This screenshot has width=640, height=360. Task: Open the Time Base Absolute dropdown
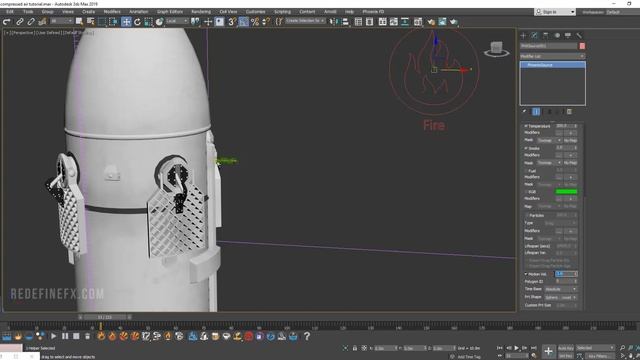coord(561,289)
